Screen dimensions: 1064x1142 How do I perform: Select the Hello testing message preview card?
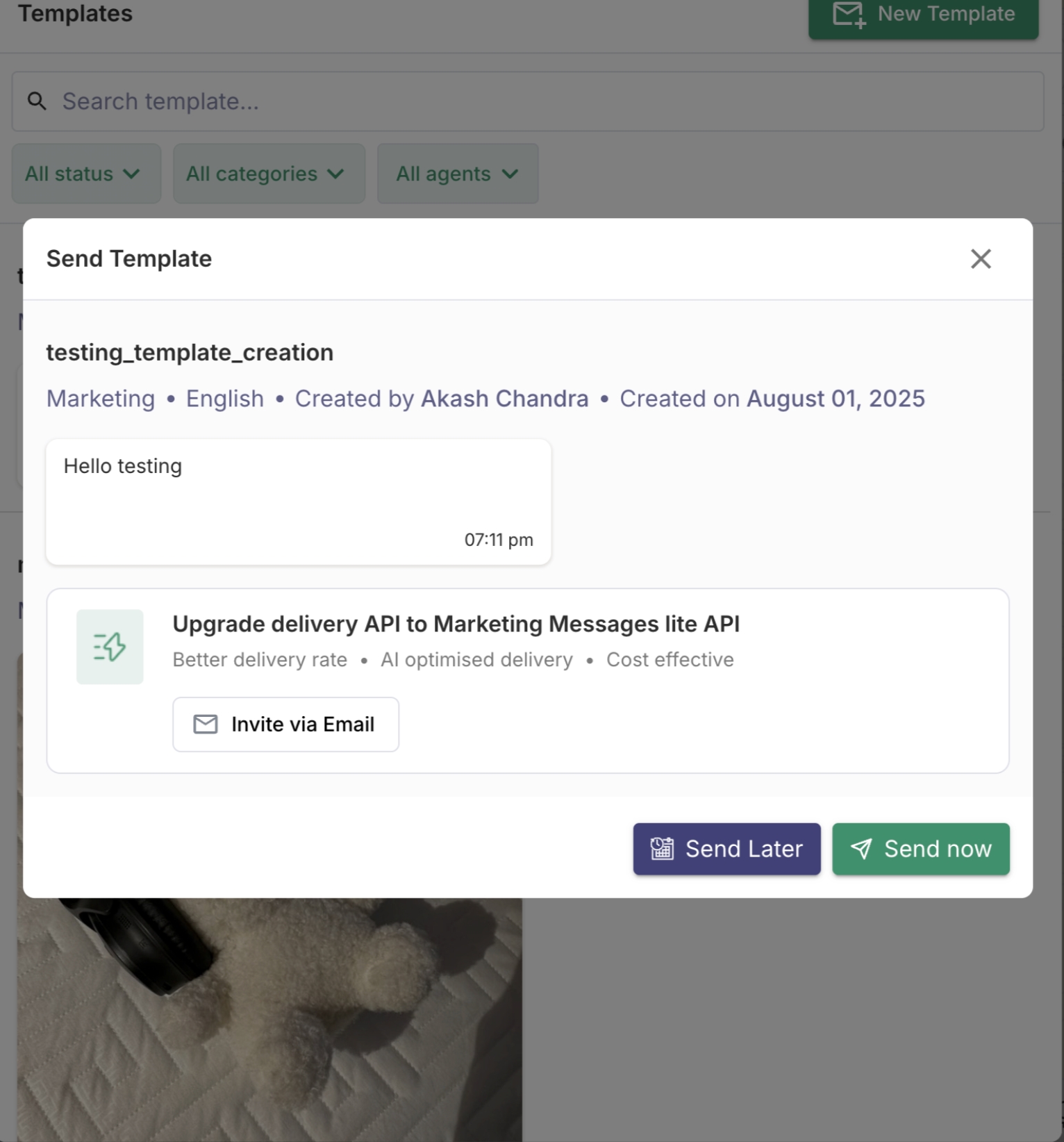point(299,502)
